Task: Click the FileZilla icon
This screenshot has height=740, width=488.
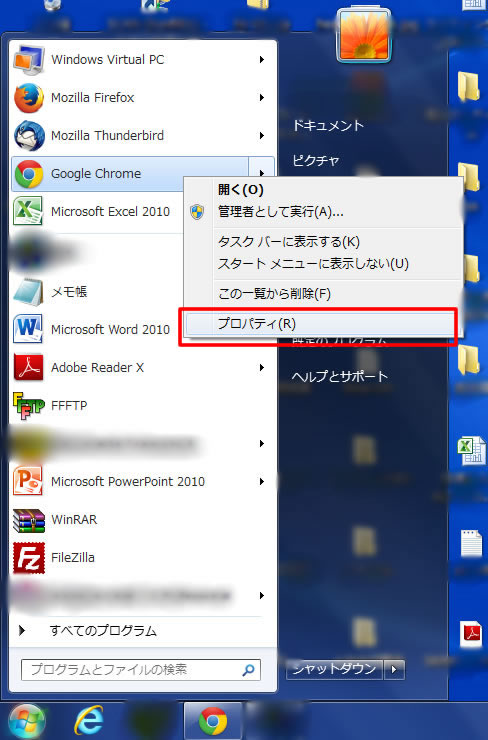Action: (29, 557)
